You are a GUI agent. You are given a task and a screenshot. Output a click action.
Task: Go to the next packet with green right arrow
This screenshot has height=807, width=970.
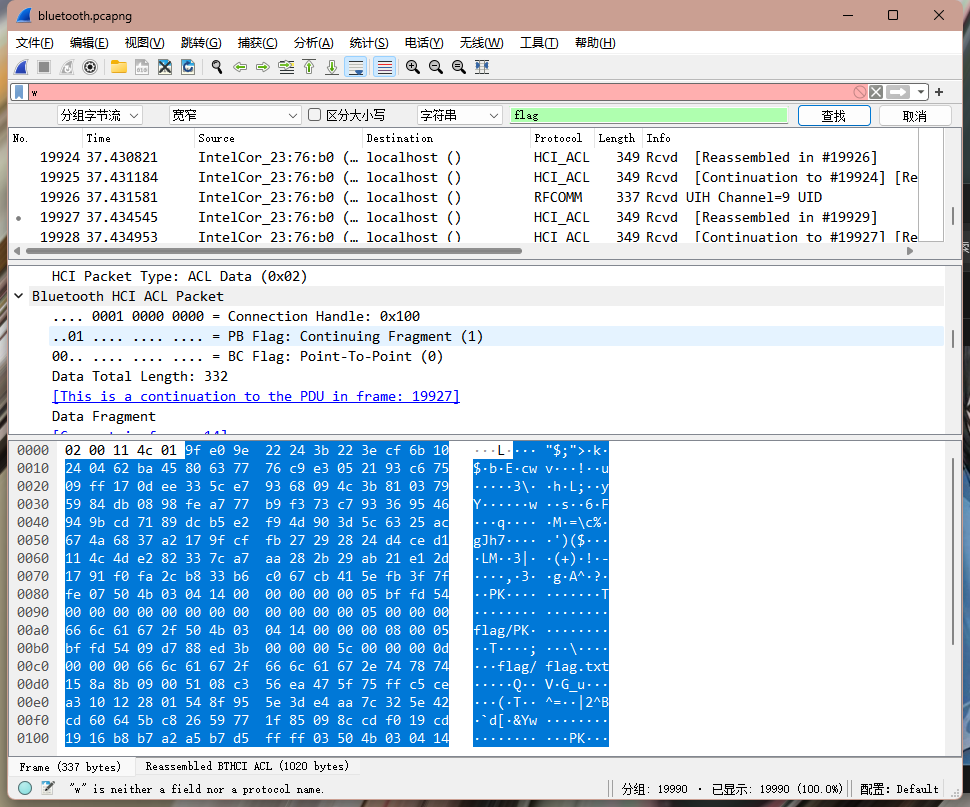click(263, 67)
